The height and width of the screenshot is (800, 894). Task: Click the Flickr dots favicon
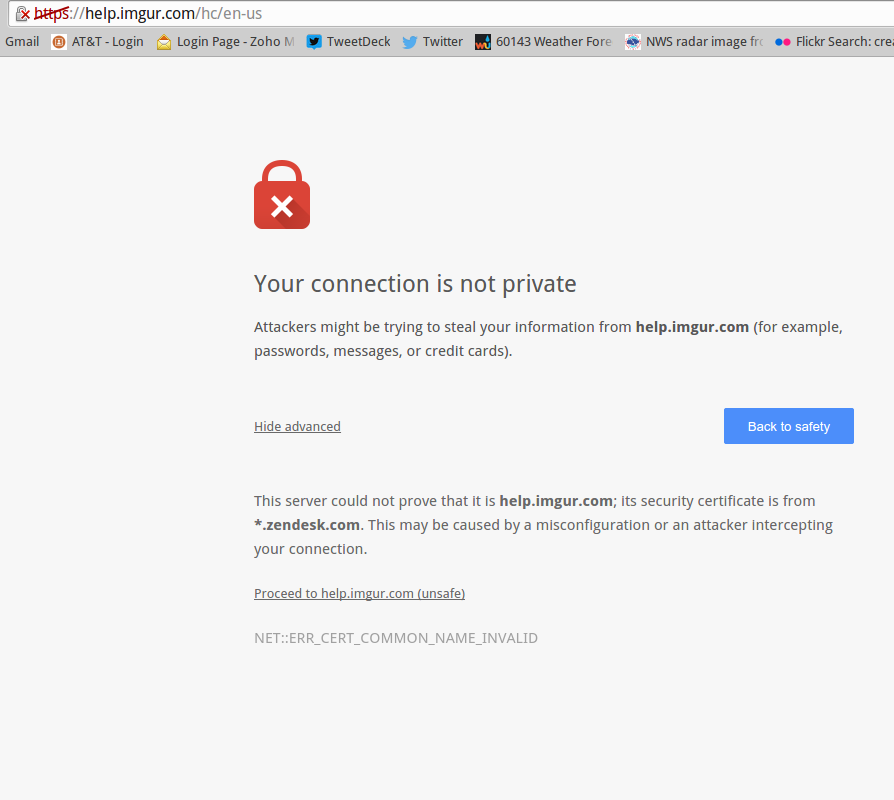pyautogui.click(x=783, y=42)
